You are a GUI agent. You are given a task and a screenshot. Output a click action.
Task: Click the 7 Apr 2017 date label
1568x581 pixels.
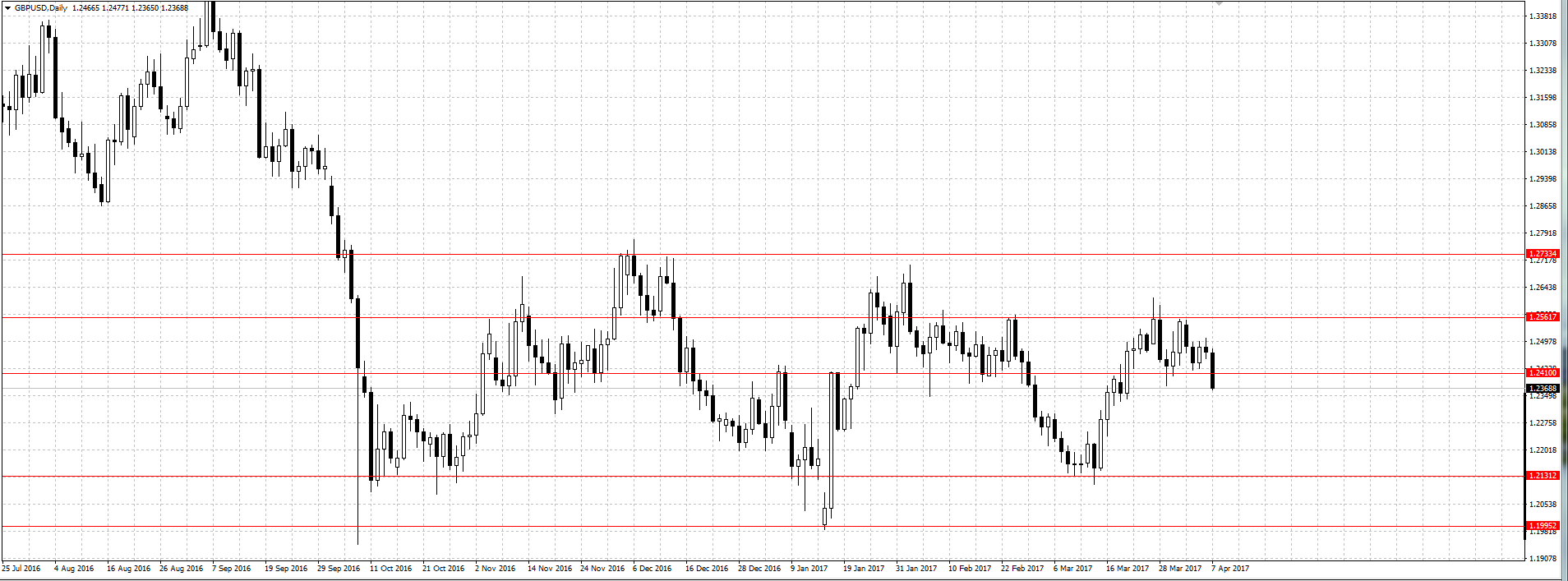tap(1230, 569)
